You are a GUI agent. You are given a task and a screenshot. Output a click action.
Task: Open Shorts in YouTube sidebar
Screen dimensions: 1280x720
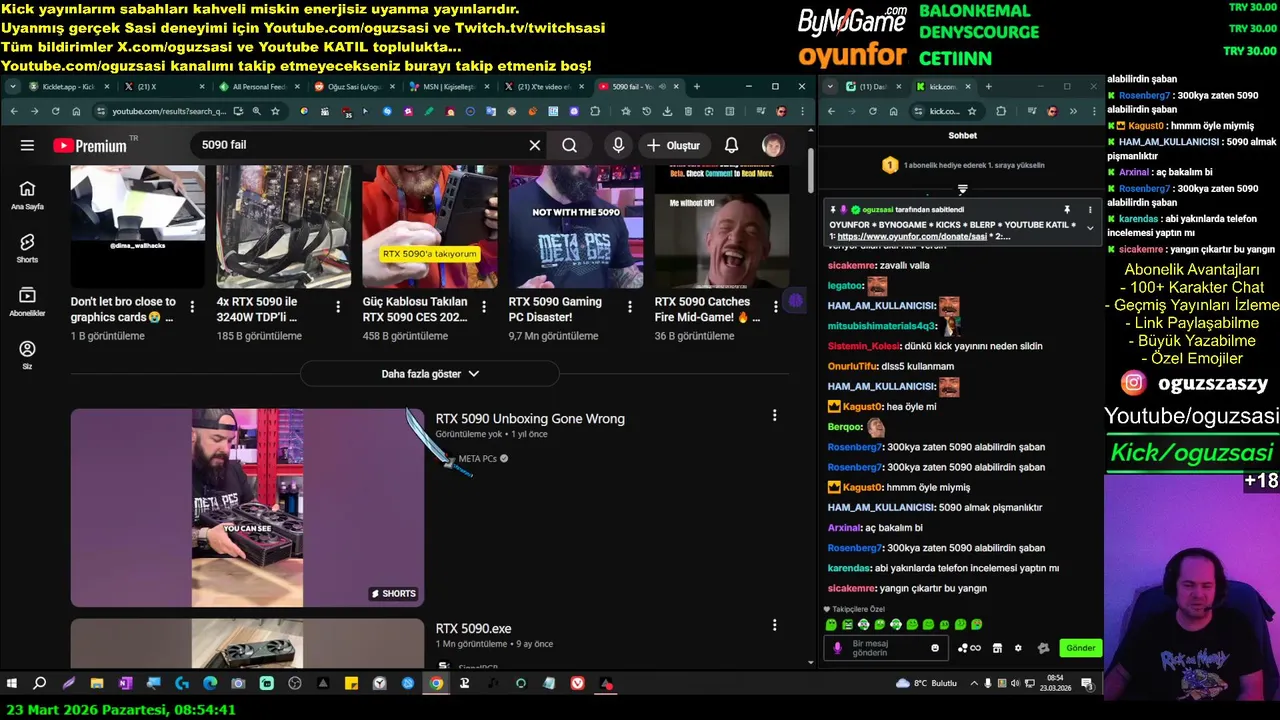pyautogui.click(x=27, y=248)
